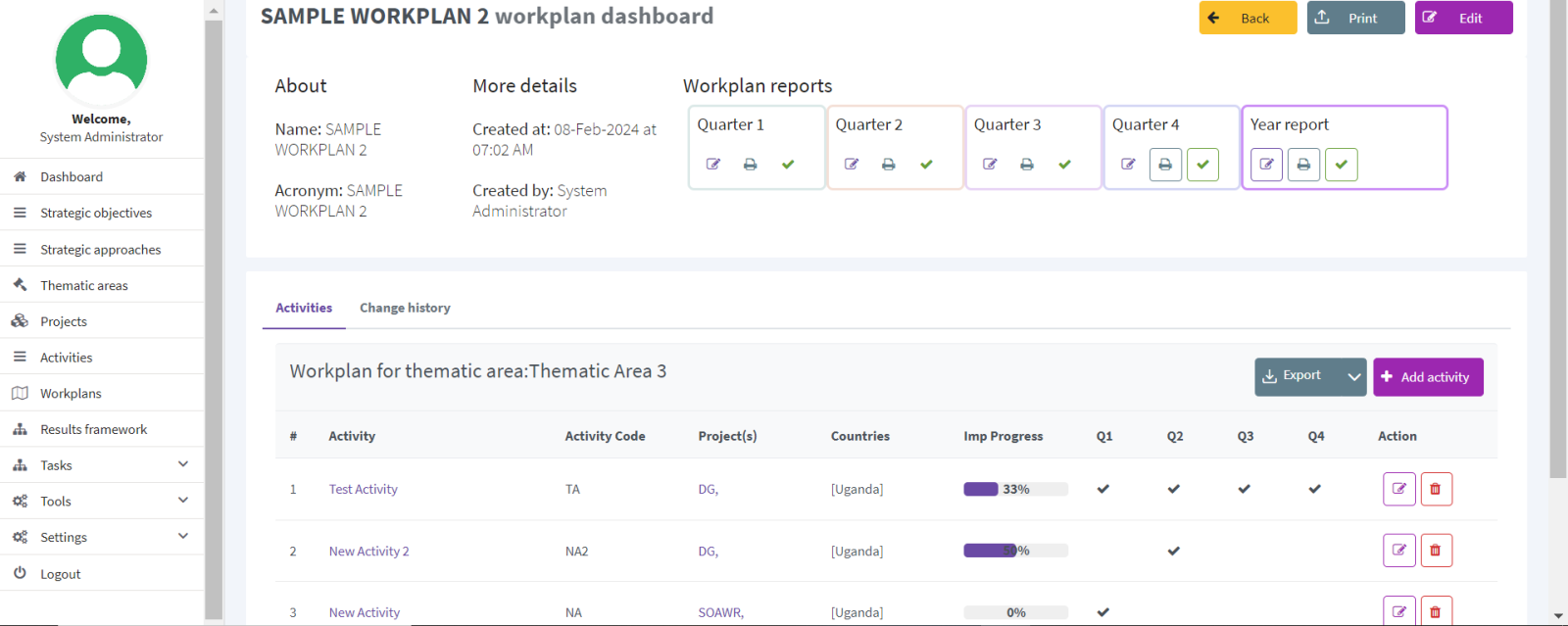Click the Add activity button

click(x=1428, y=377)
